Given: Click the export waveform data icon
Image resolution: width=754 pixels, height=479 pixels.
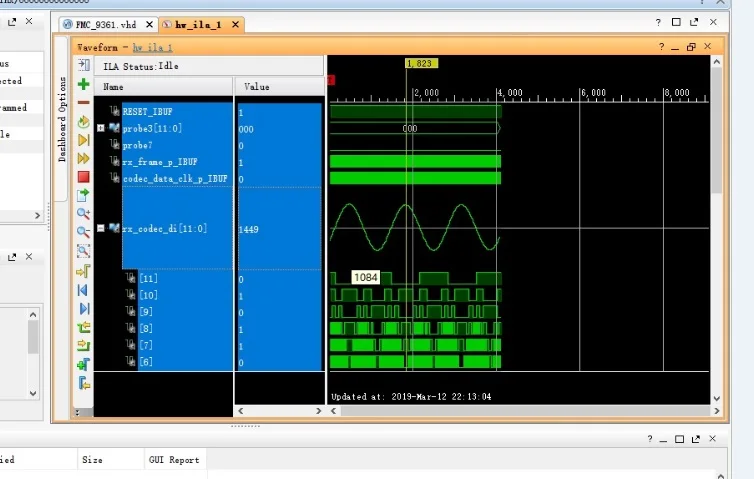Looking at the screenshot, I should click(84, 195).
